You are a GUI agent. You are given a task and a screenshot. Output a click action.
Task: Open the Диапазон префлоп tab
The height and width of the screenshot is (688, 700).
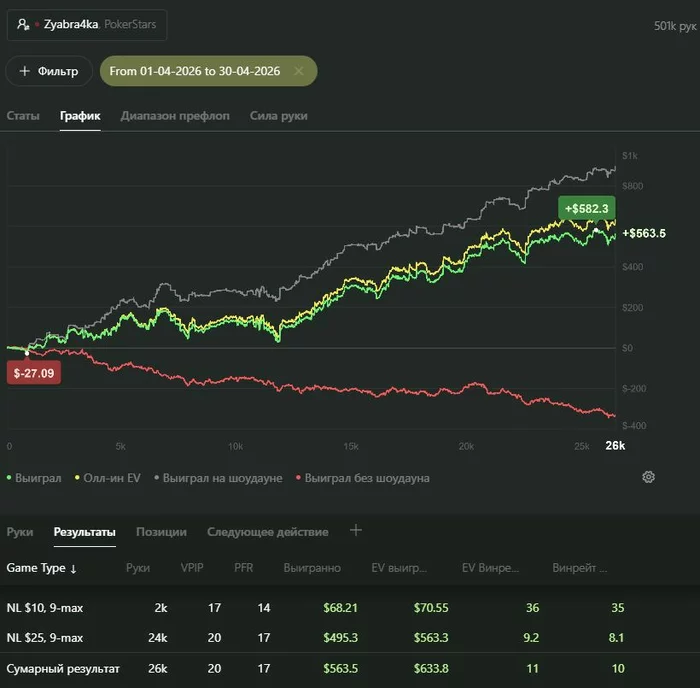(x=175, y=116)
